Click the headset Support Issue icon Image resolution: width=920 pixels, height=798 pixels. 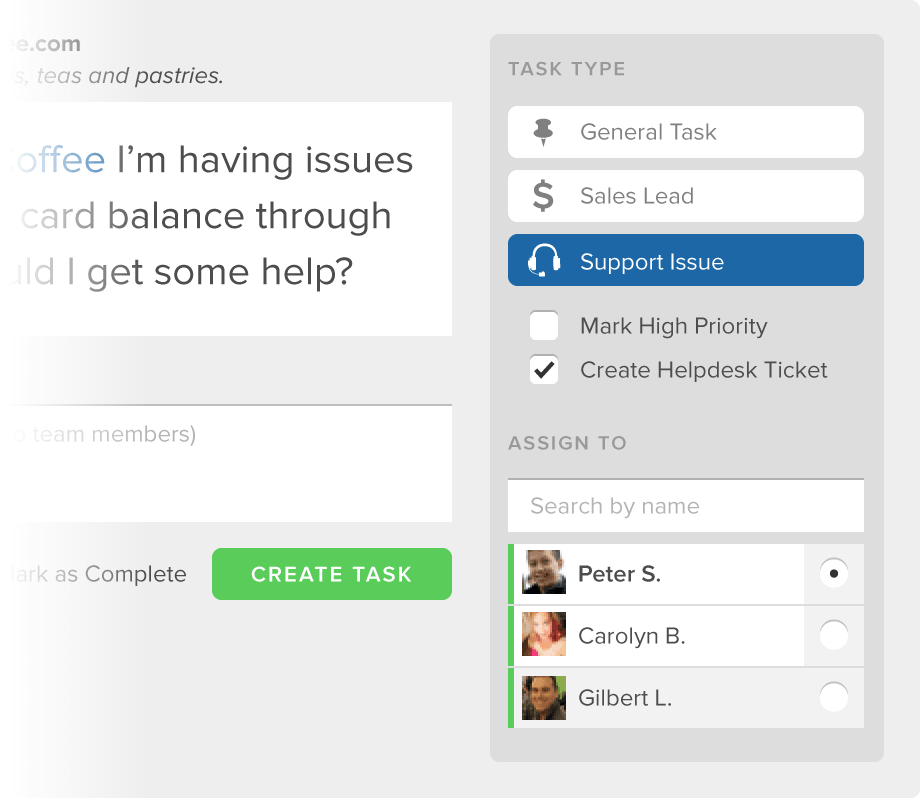pyautogui.click(x=544, y=260)
